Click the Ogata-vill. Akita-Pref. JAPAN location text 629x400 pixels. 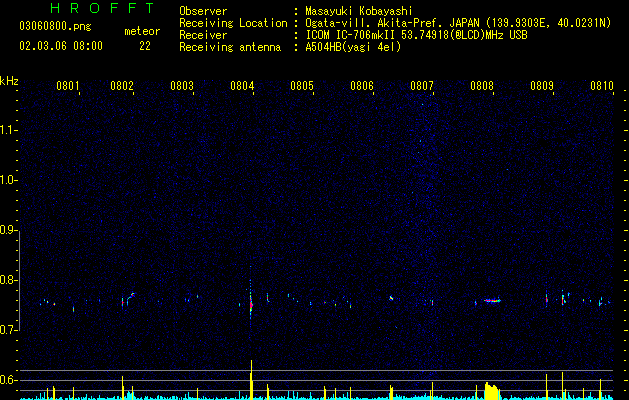point(458,23)
